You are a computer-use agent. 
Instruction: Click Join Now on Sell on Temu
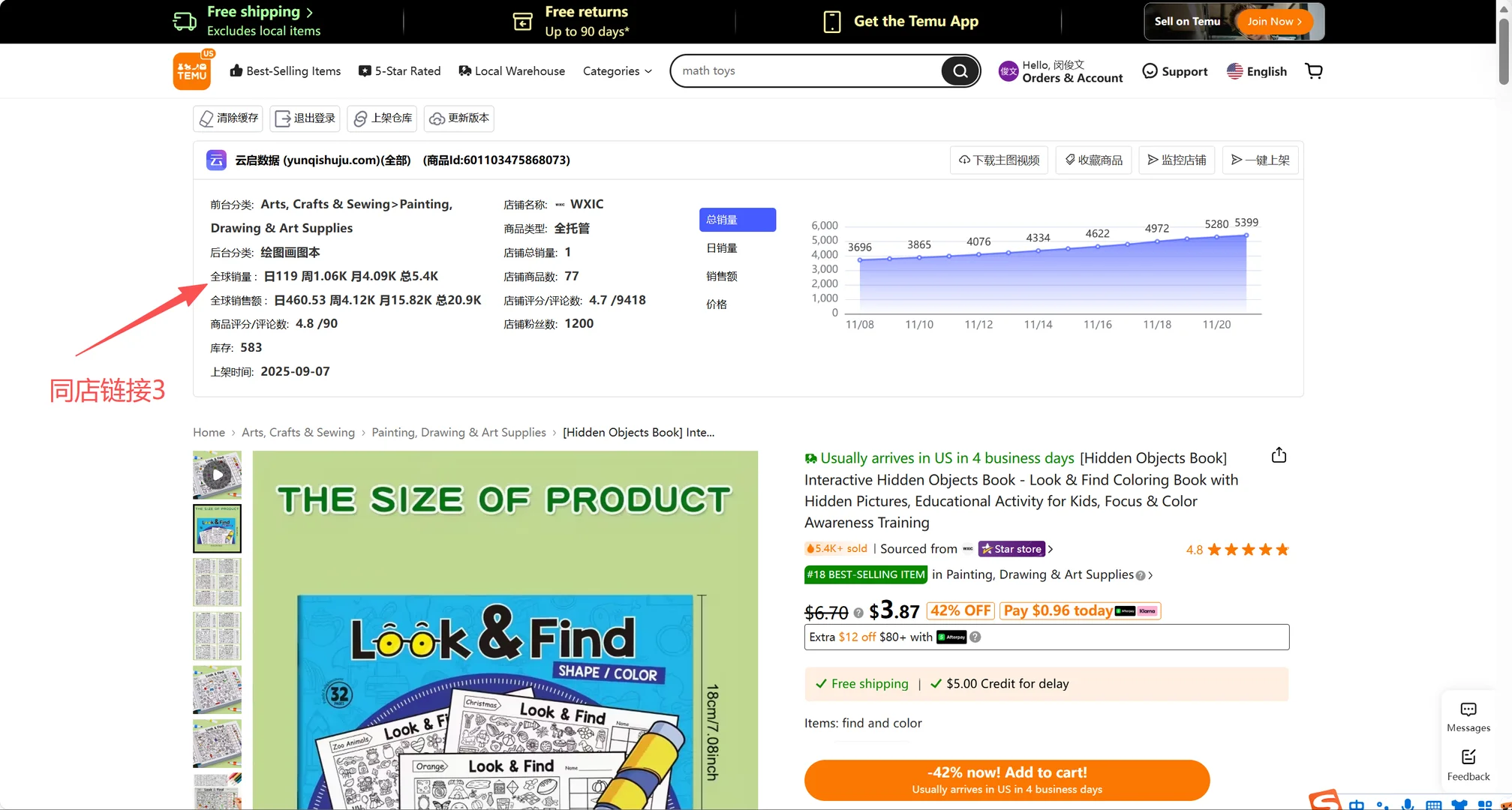pos(1274,22)
